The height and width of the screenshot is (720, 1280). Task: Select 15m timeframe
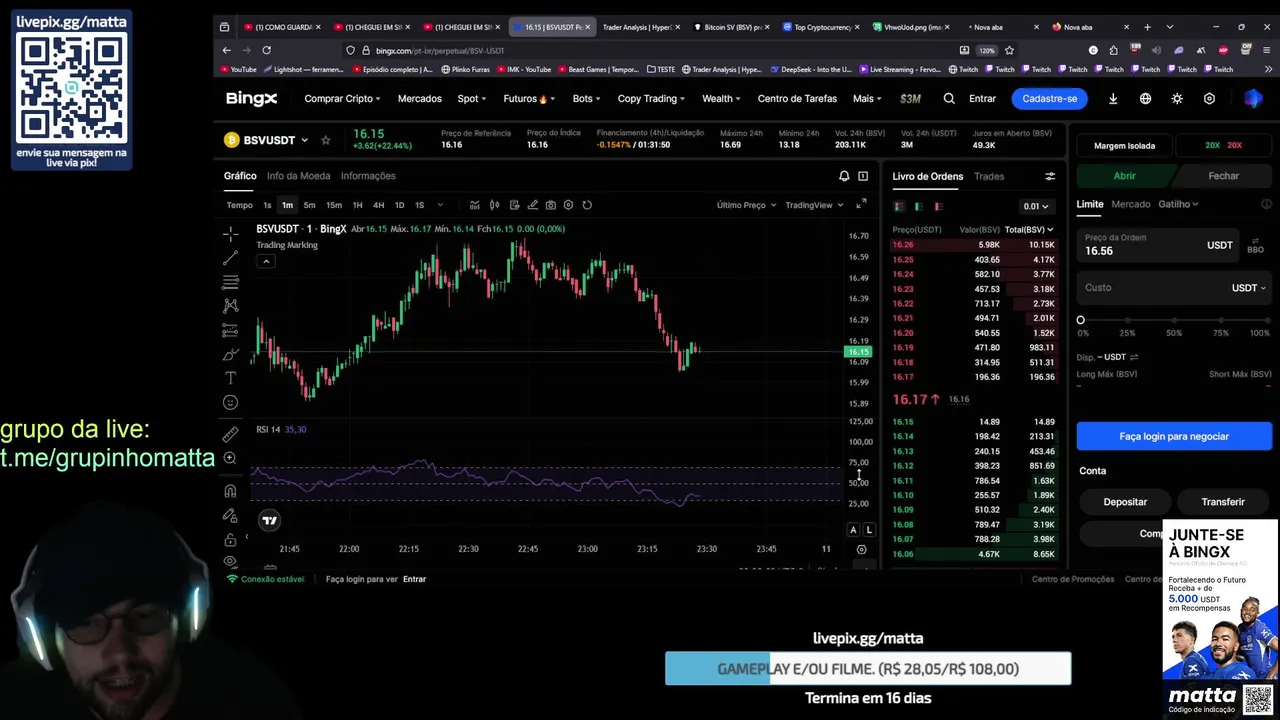(x=334, y=205)
